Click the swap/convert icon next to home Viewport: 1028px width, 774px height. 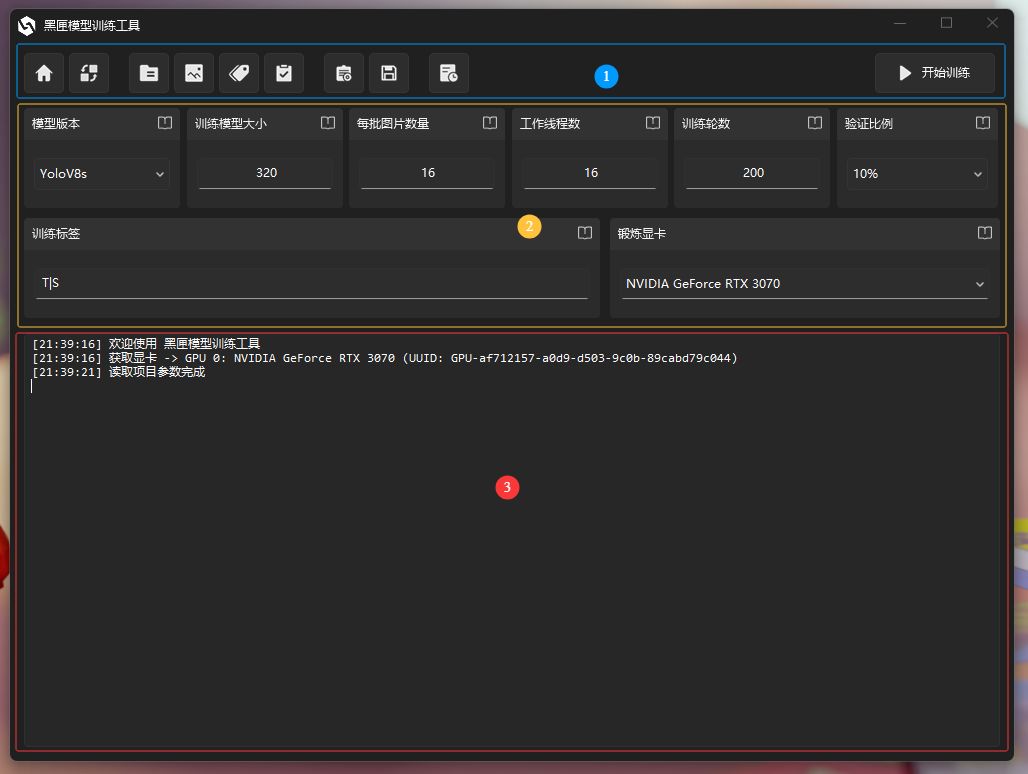pyautogui.click(x=89, y=73)
